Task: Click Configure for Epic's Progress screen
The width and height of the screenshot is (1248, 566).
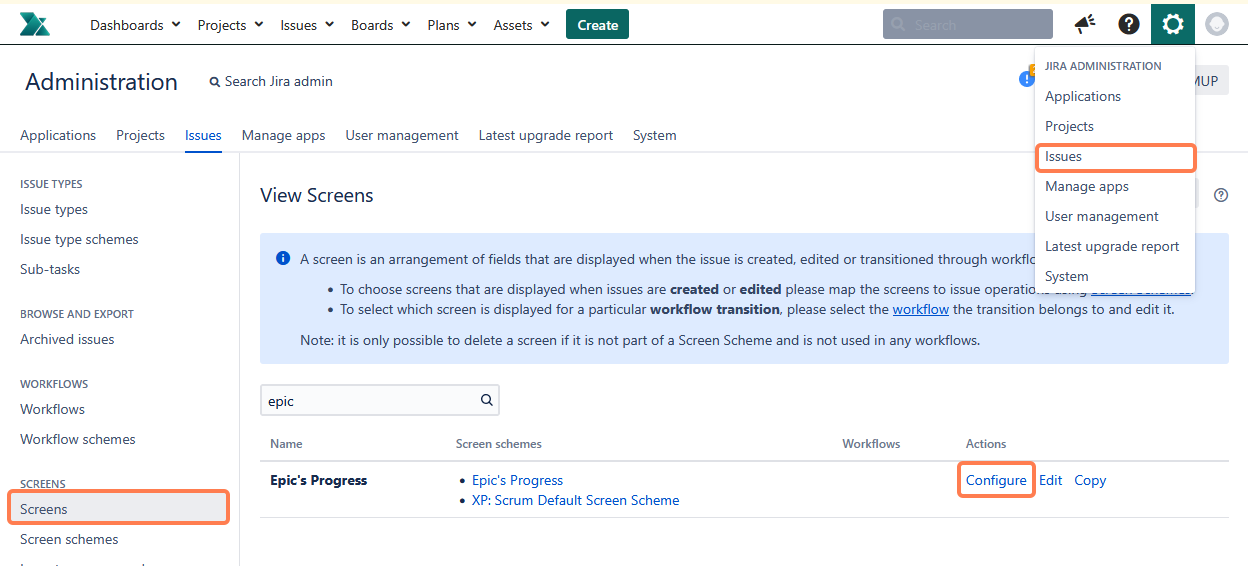Action: (x=996, y=480)
